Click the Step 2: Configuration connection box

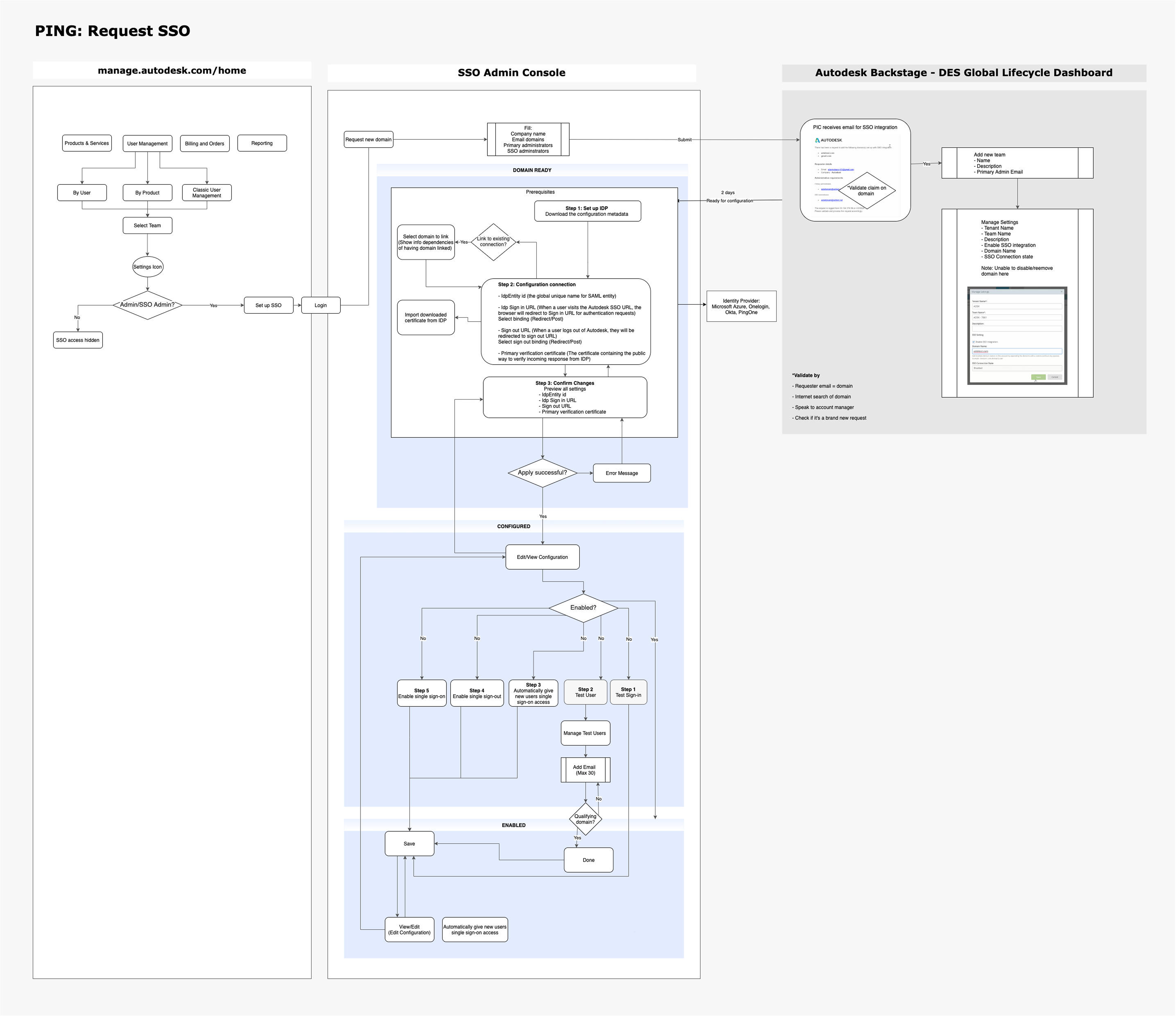pos(566,321)
